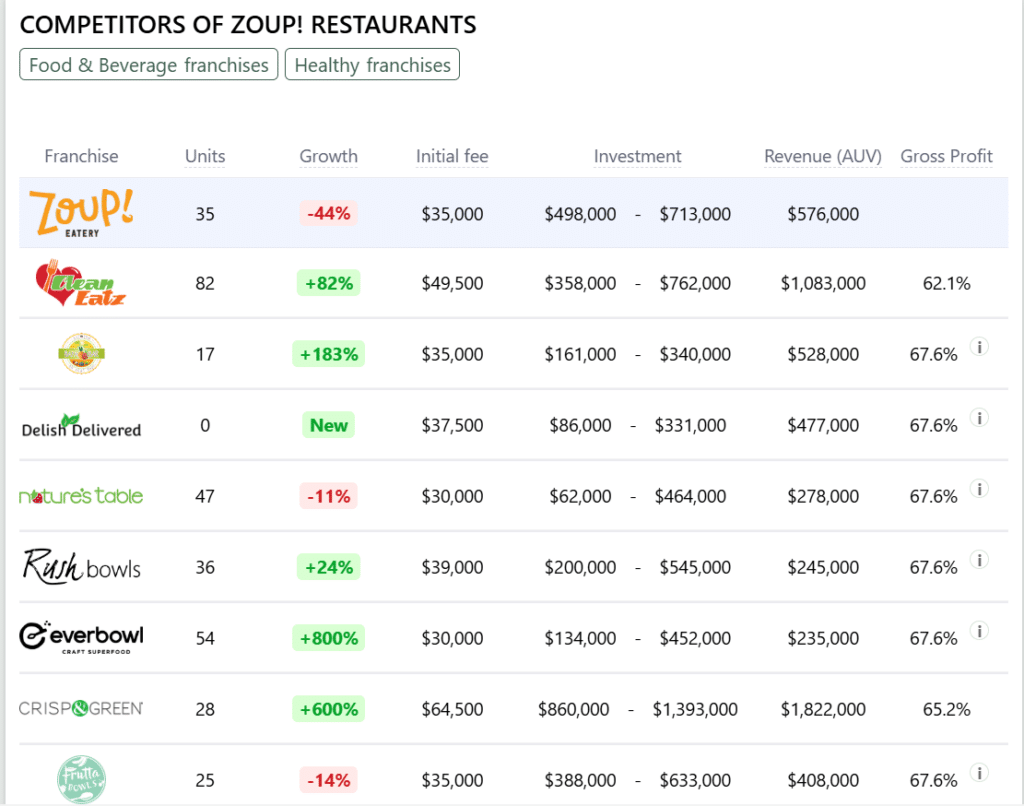Sort by the Initial fee column header
The width and height of the screenshot is (1024, 806).
tap(452, 156)
